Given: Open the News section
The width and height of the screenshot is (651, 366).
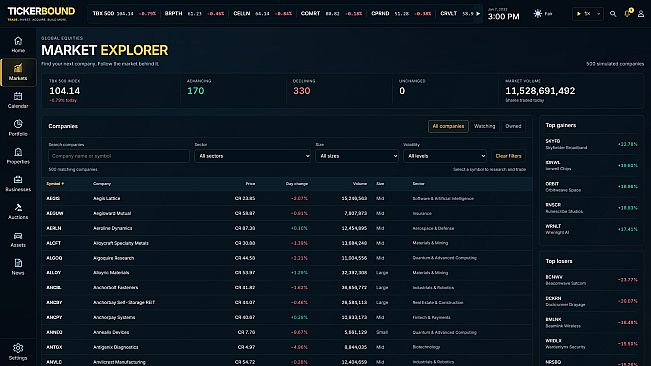Looking at the screenshot, I should (x=18, y=267).
